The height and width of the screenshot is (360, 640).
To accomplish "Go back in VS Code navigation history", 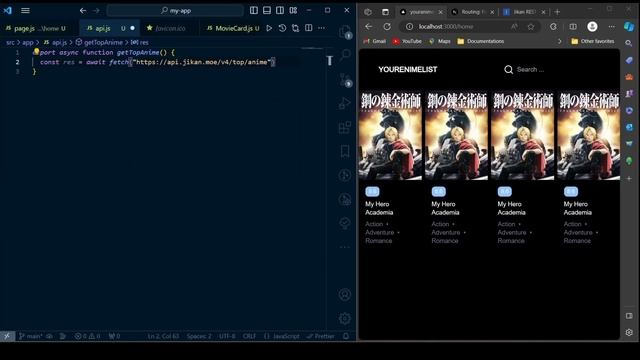I will (83, 11).
